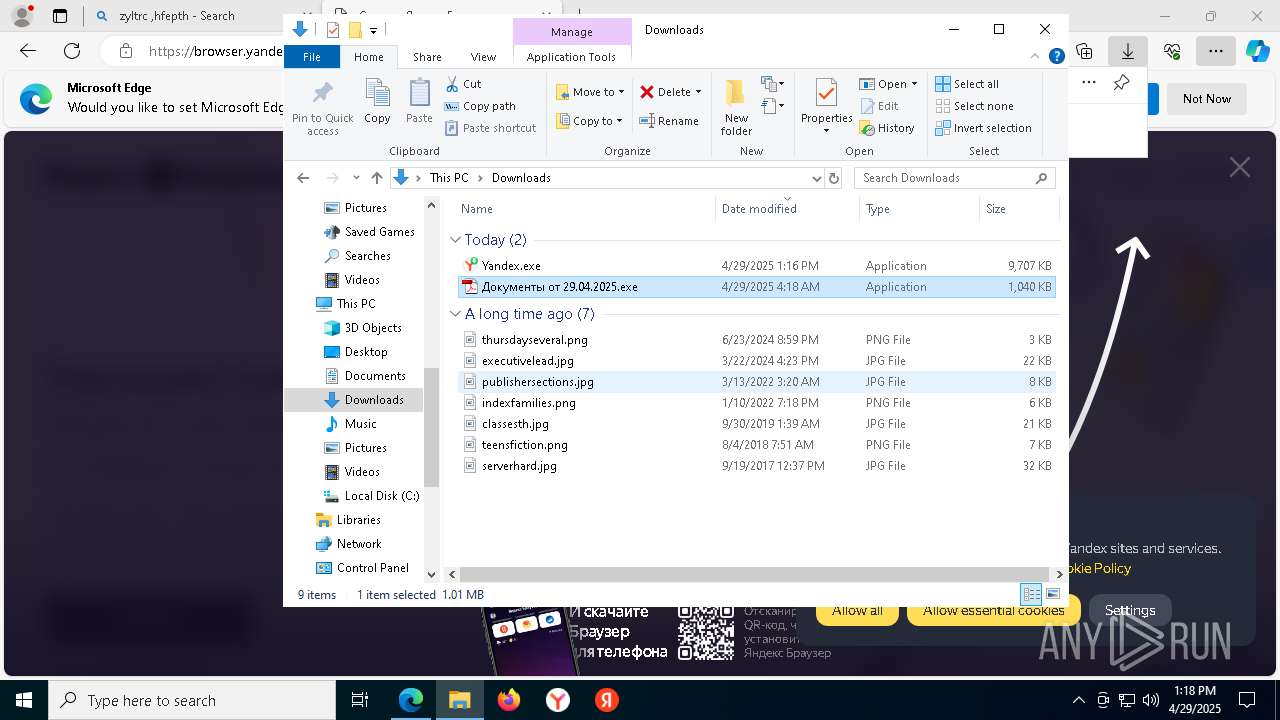Click the horizontal scrollbar in file list
Image resolution: width=1280 pixels, height=720 pixels.
click(x=755, y=574)
